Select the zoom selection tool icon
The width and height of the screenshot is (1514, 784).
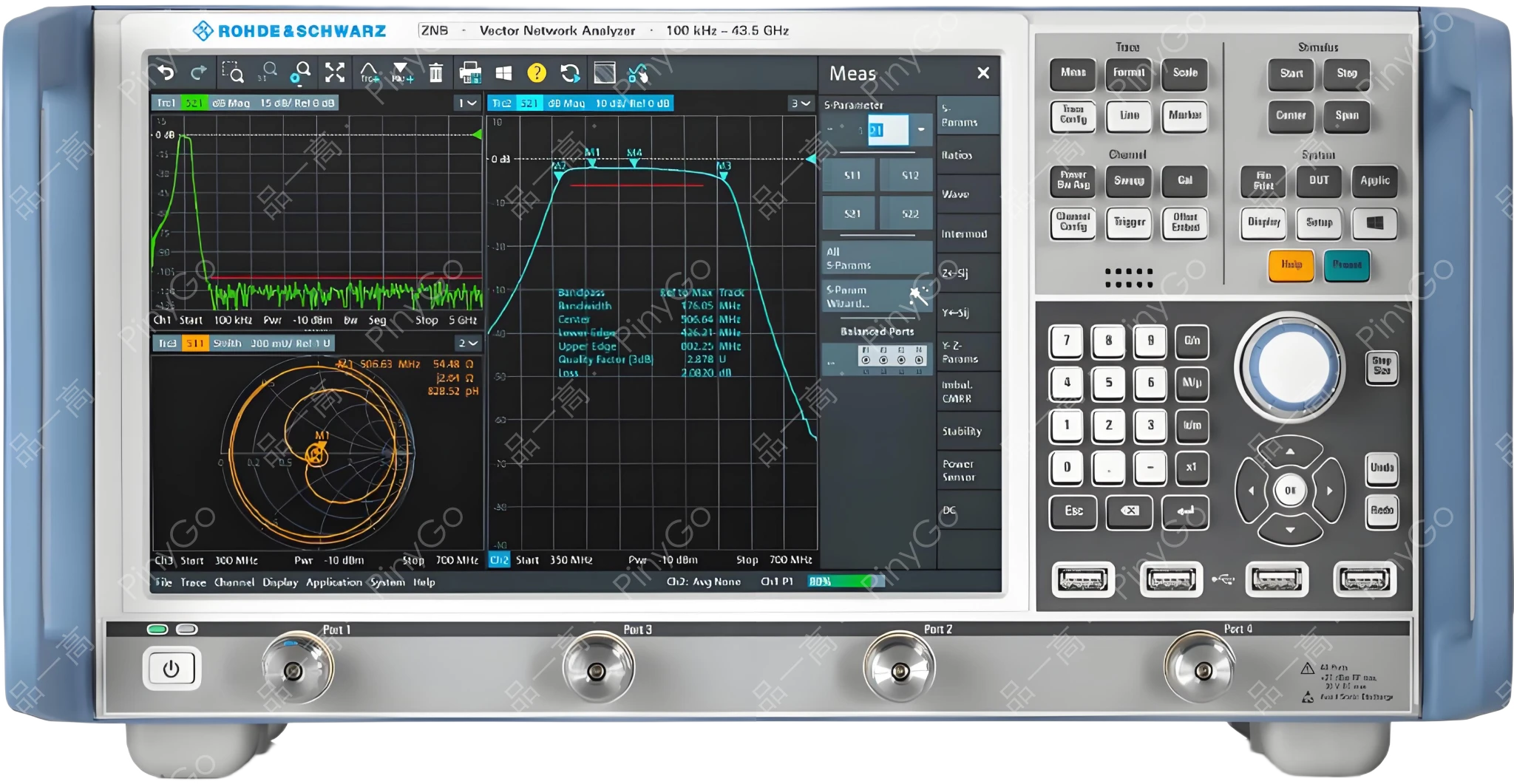pyautogui.click(x=234, y=73)
